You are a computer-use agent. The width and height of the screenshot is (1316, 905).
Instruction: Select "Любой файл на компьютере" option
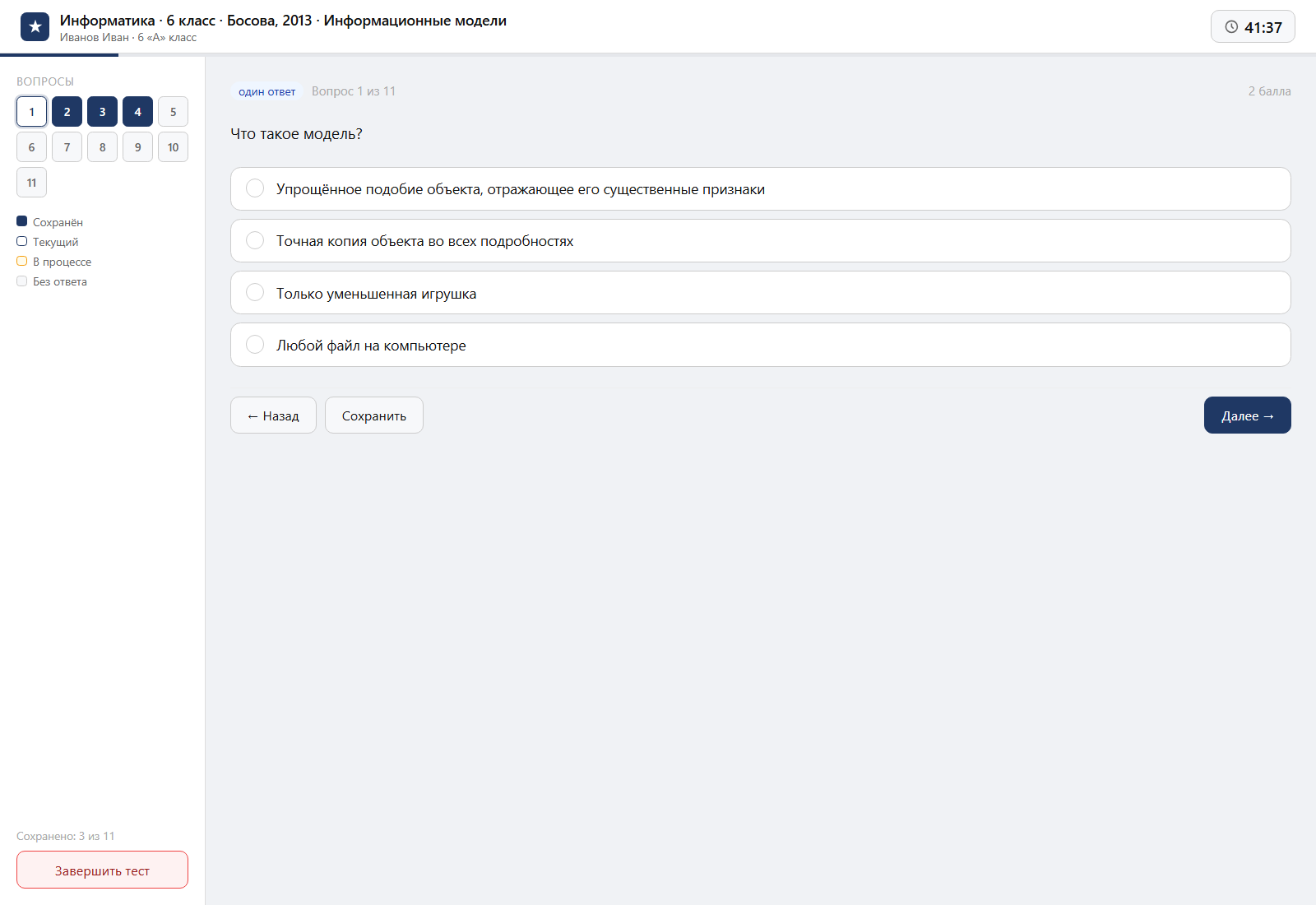(761, 345)
